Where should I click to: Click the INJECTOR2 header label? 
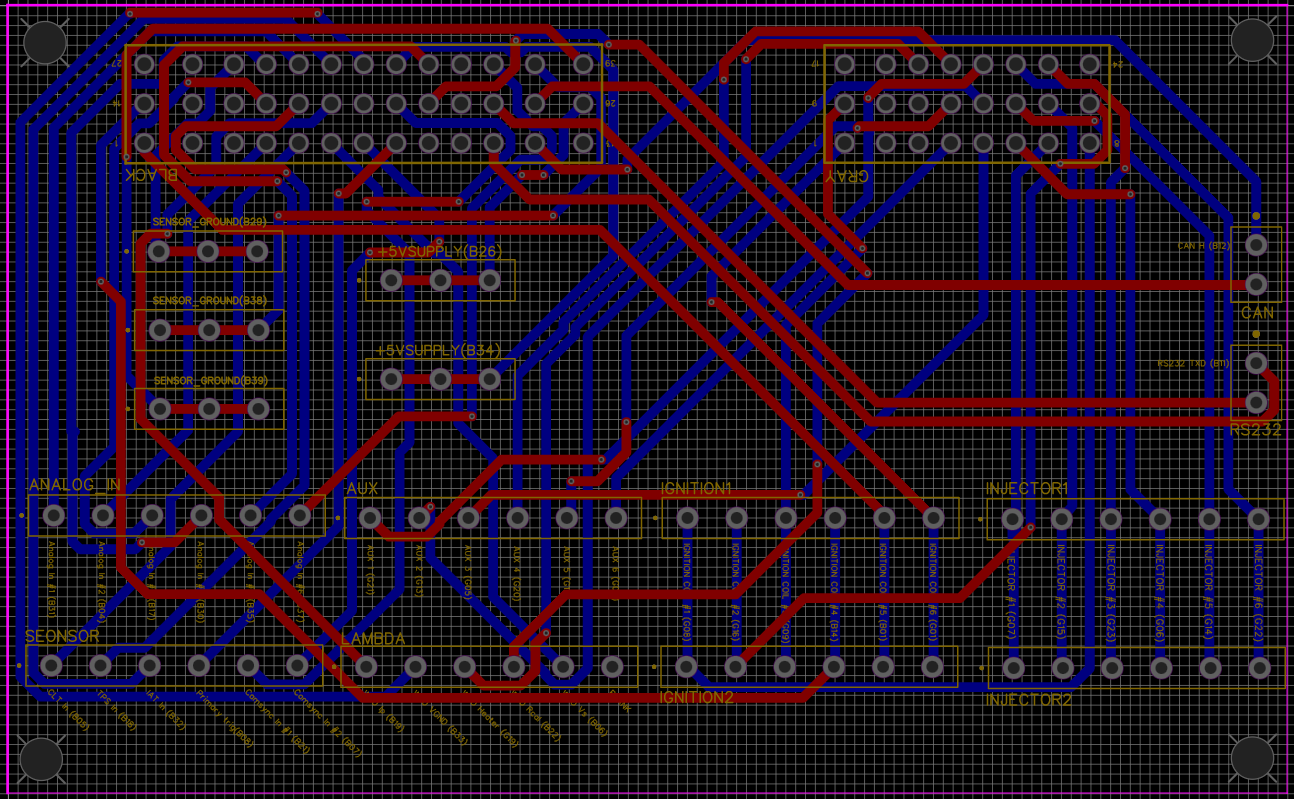pos(1029,700)
